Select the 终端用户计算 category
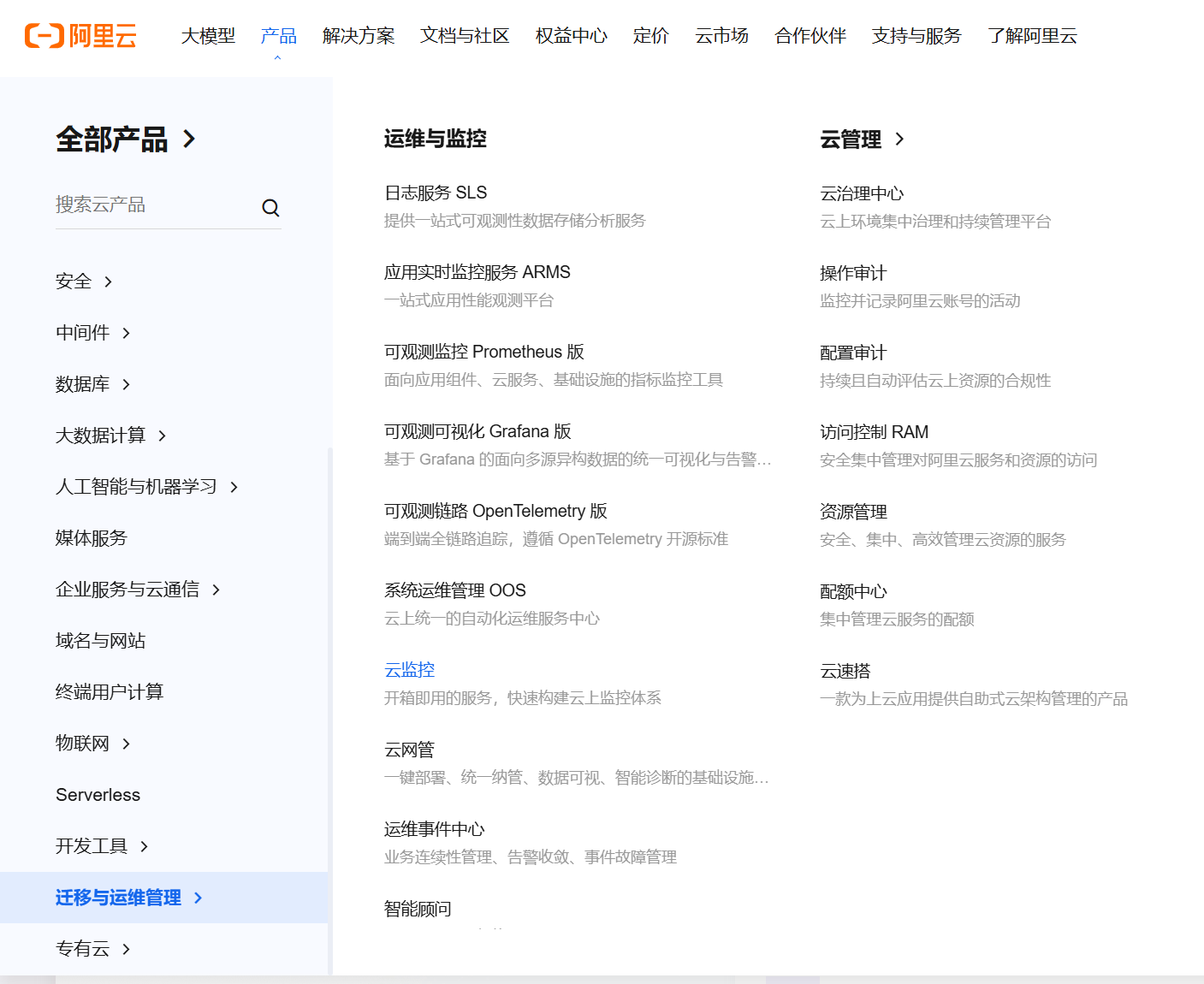 pos(109,692)
